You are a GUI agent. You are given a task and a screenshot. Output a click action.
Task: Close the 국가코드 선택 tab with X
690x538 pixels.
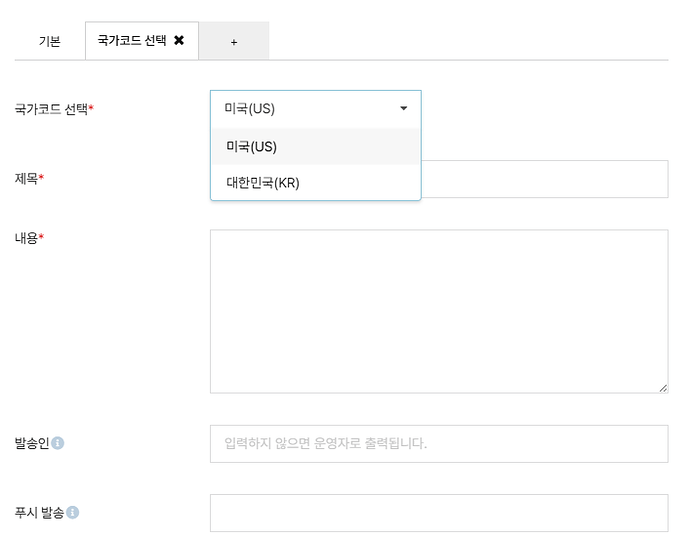[179, 40]
